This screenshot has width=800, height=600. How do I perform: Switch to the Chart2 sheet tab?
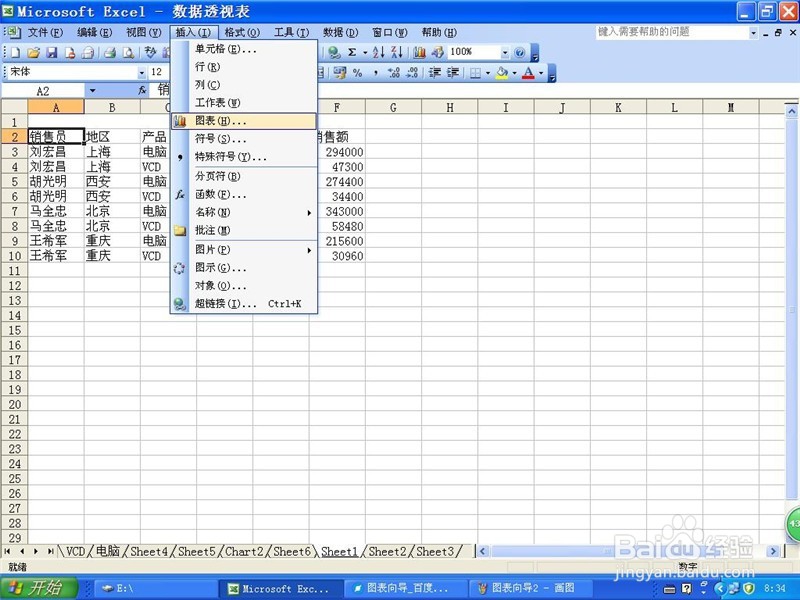(x=244, y=552)
